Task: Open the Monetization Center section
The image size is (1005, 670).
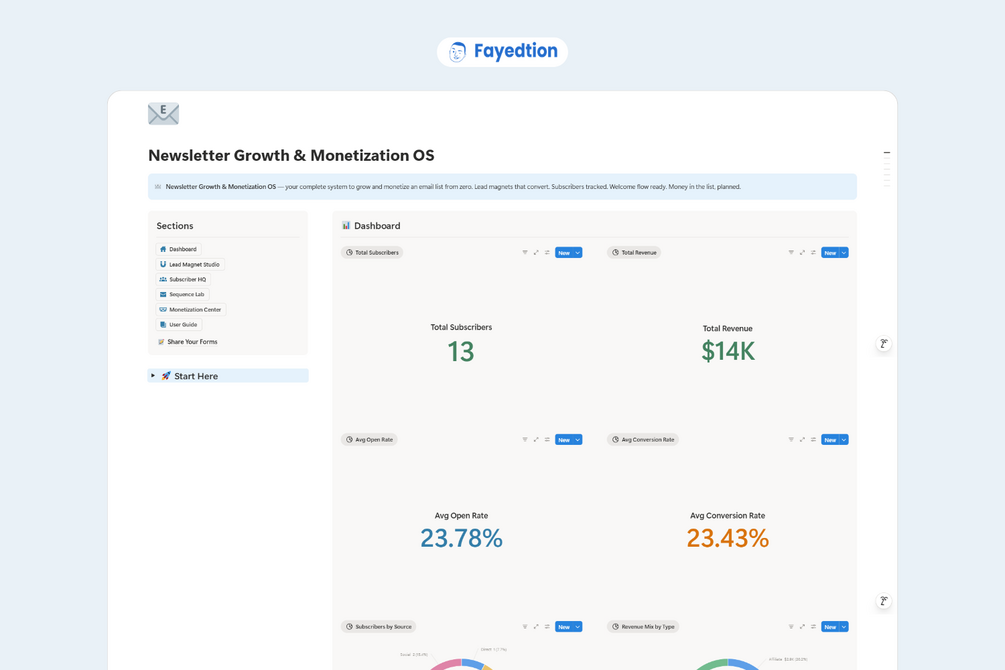Action: (190, 310)
